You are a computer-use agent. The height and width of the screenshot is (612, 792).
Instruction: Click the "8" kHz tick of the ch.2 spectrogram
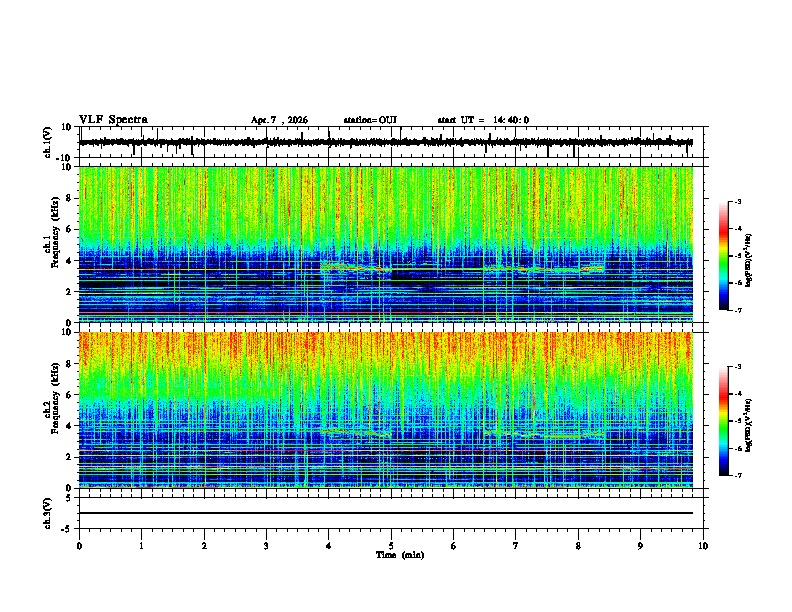tap(69, 364)
